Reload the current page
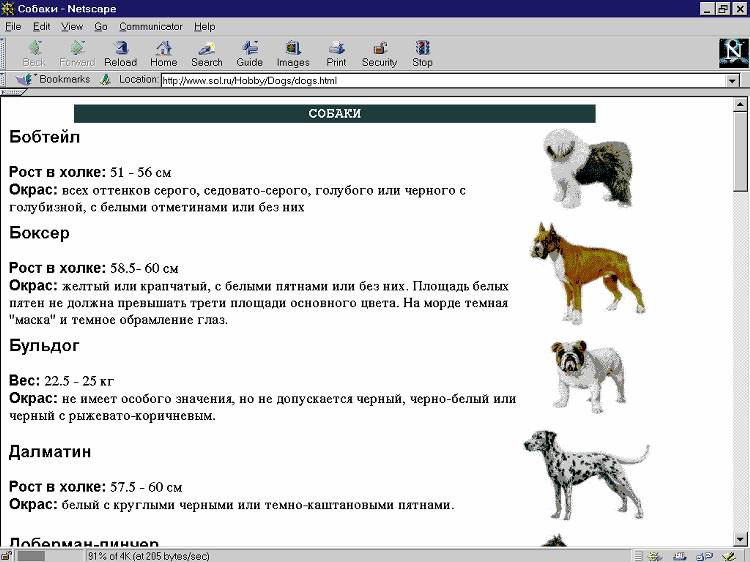Screen dimensions: 750x562 point(121,54)
